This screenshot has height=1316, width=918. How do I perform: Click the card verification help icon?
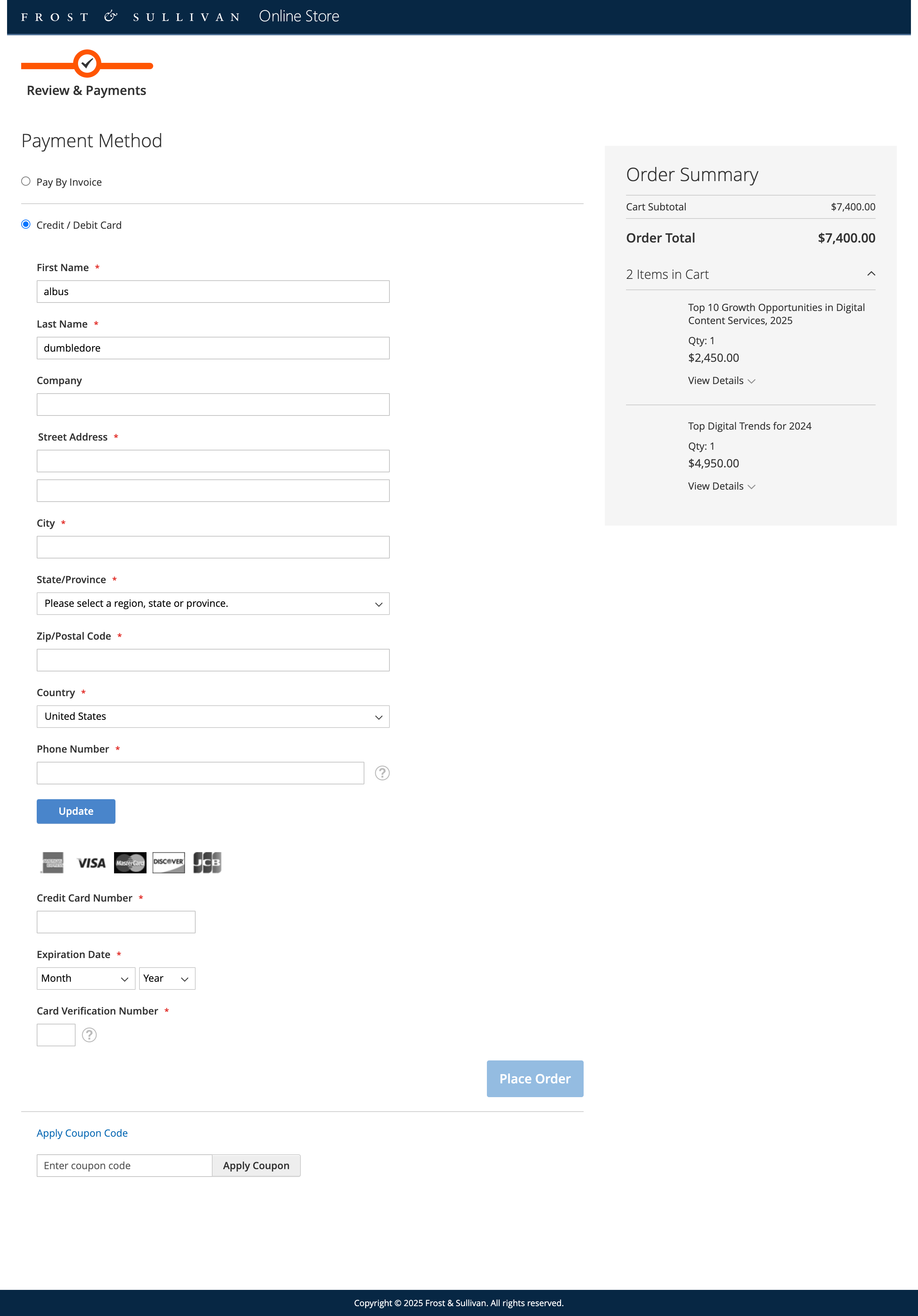[89, 1035]
